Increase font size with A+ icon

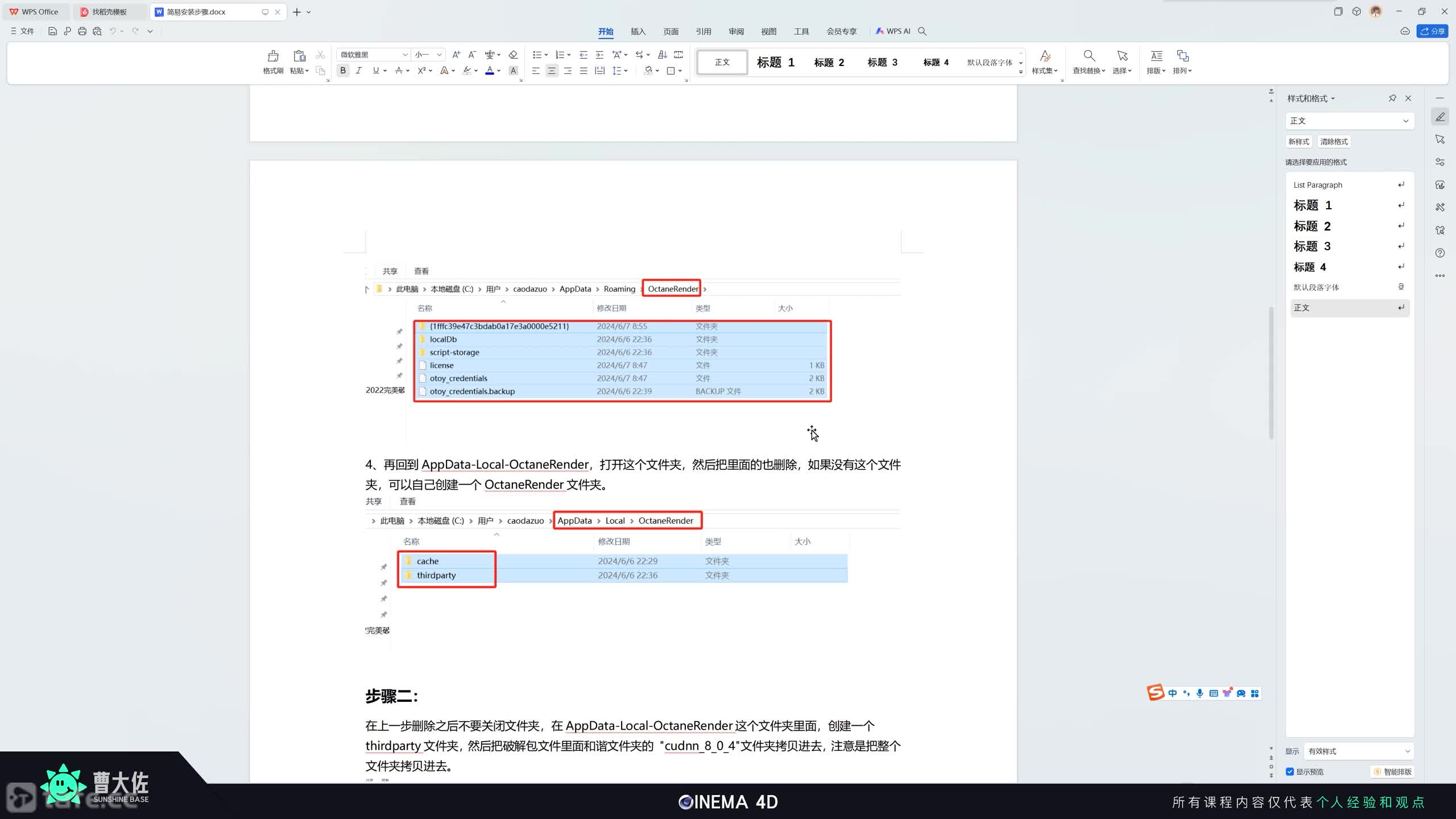tap(456, 55)
